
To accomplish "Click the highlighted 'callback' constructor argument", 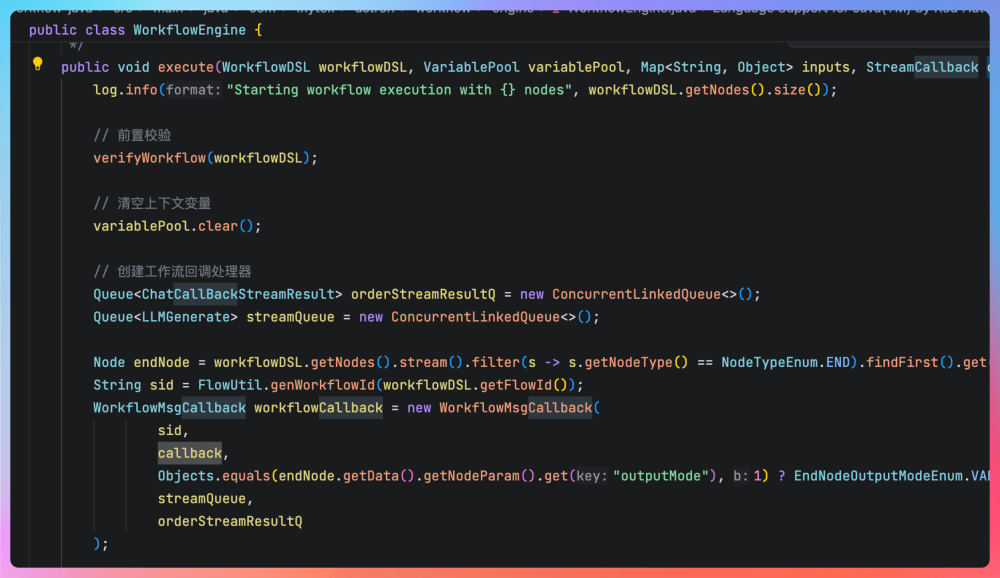I will click(x=190, y=453).
